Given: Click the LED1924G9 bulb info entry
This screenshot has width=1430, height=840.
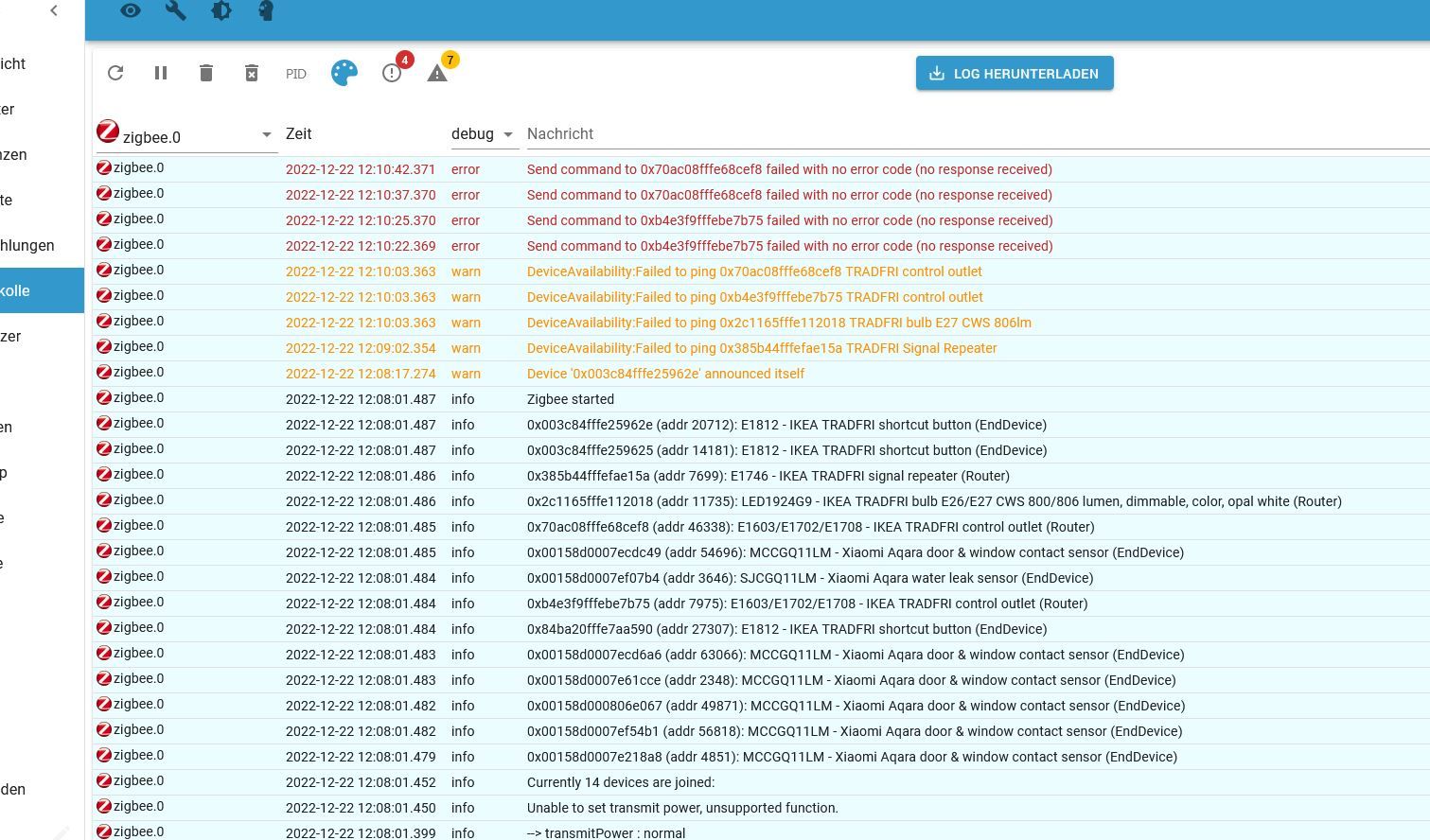Looking at the screenshot, I should point(934,501).
